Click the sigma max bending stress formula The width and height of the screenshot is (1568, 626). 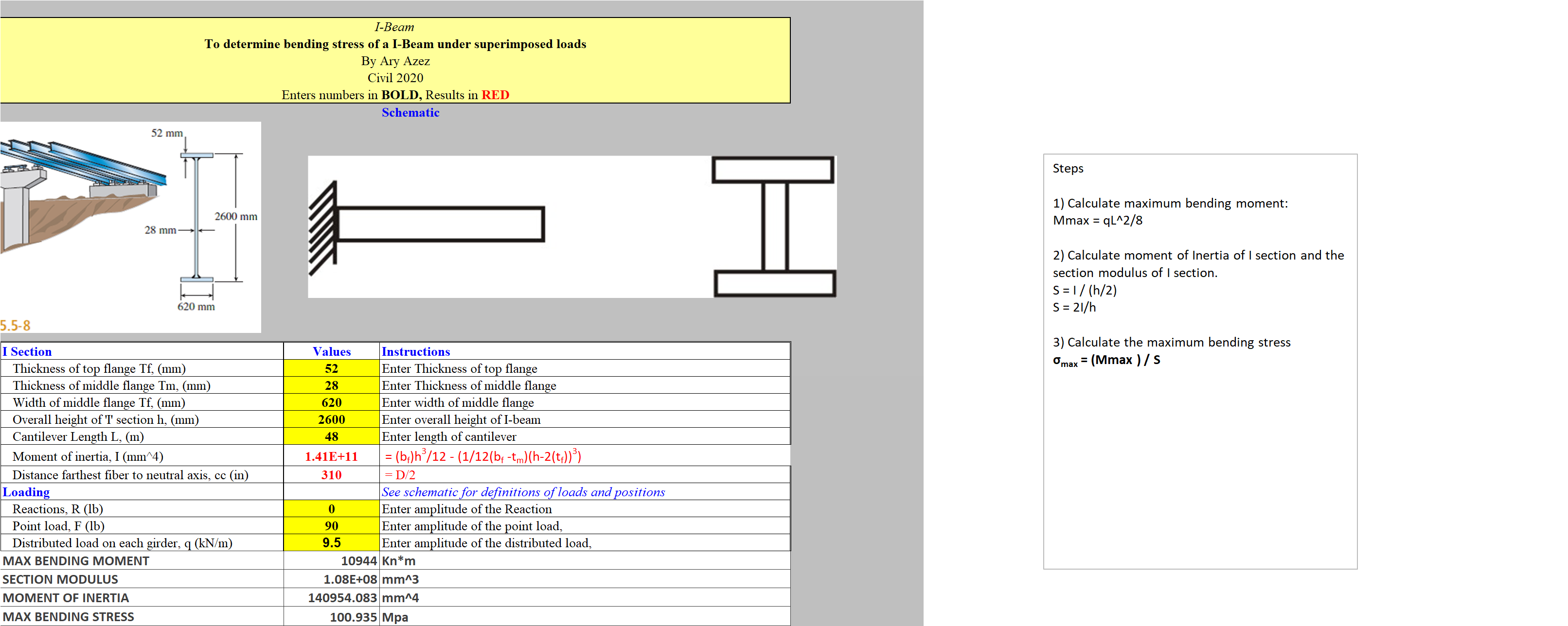(x=1106, y=360)
